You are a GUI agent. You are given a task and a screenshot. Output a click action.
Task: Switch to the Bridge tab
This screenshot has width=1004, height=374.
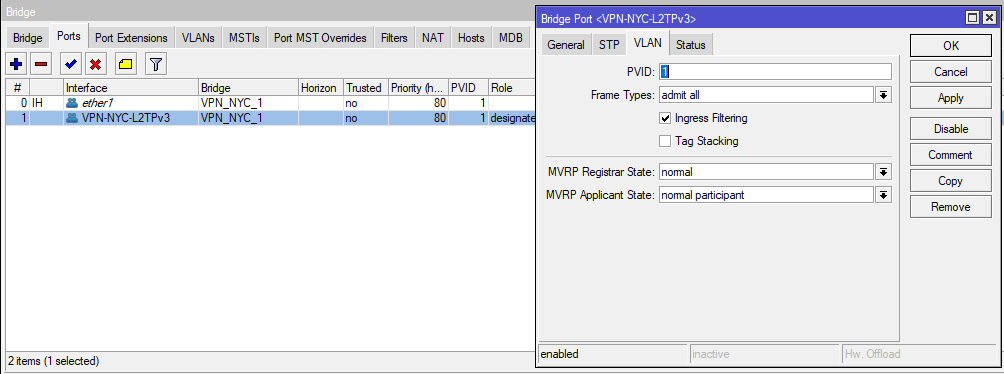pyautogui.click(x=28, y=38)
